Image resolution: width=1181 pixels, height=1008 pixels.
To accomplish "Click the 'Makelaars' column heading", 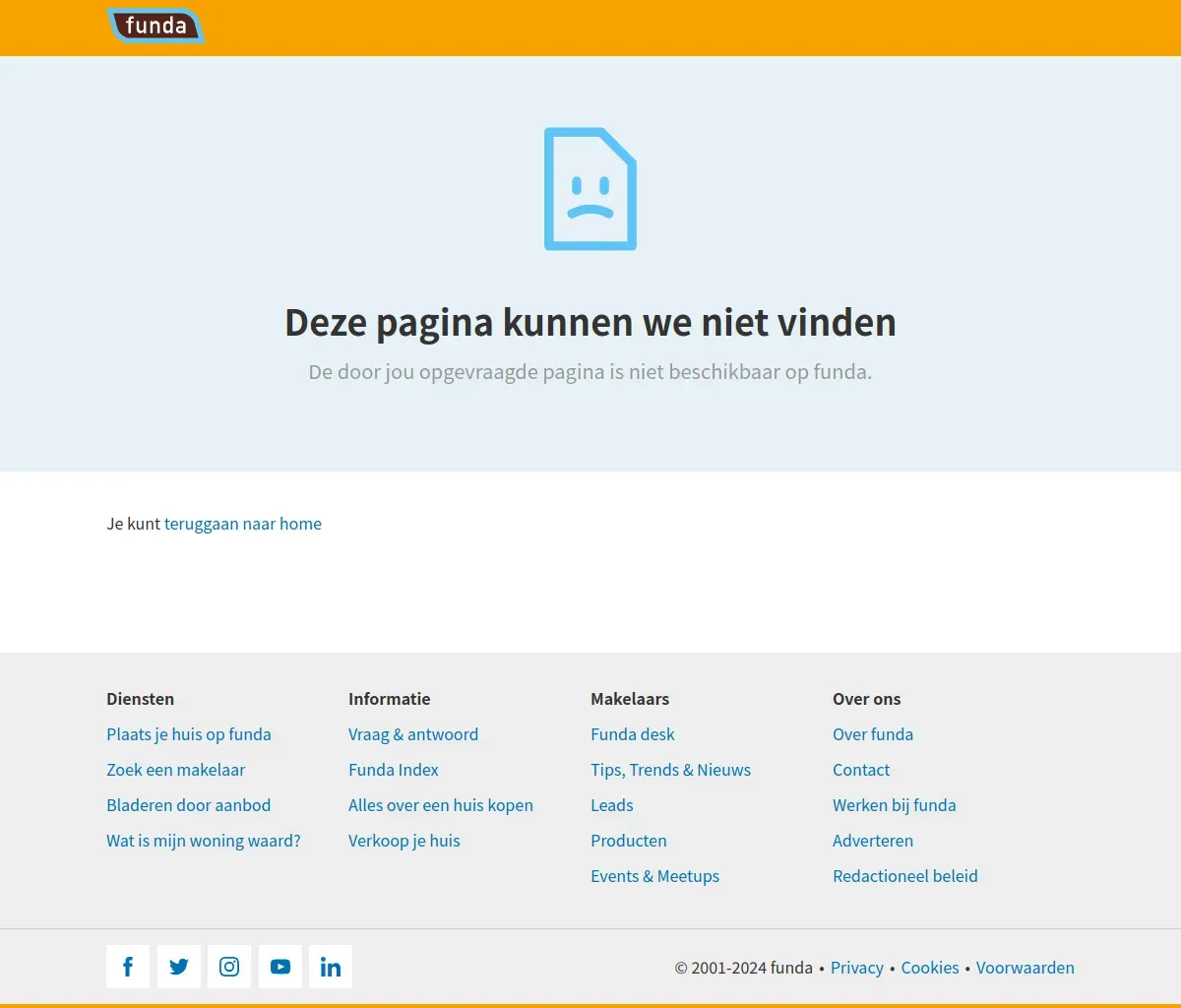I will (630, 699).
